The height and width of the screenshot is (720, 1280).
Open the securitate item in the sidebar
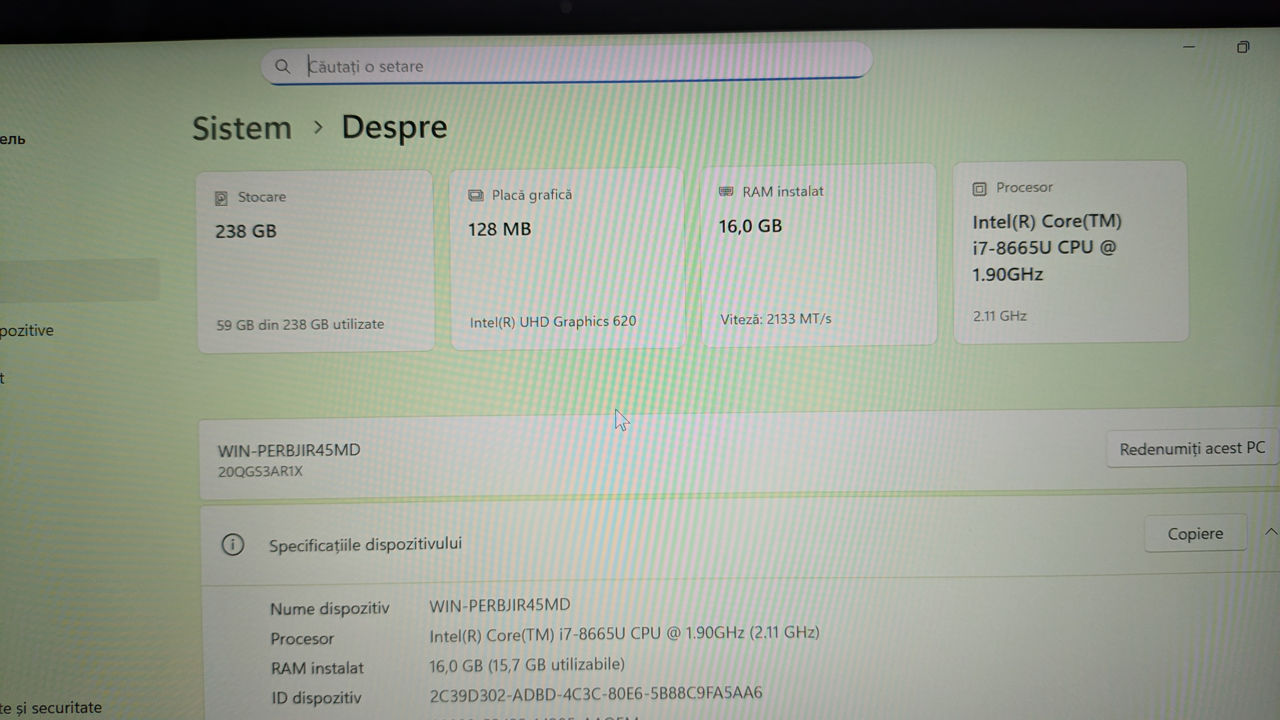click(x=50, y=707)
